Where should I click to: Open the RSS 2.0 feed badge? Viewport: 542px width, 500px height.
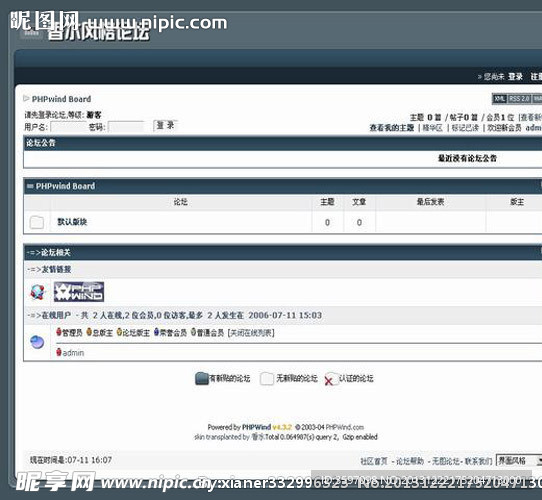click(519, 99)
